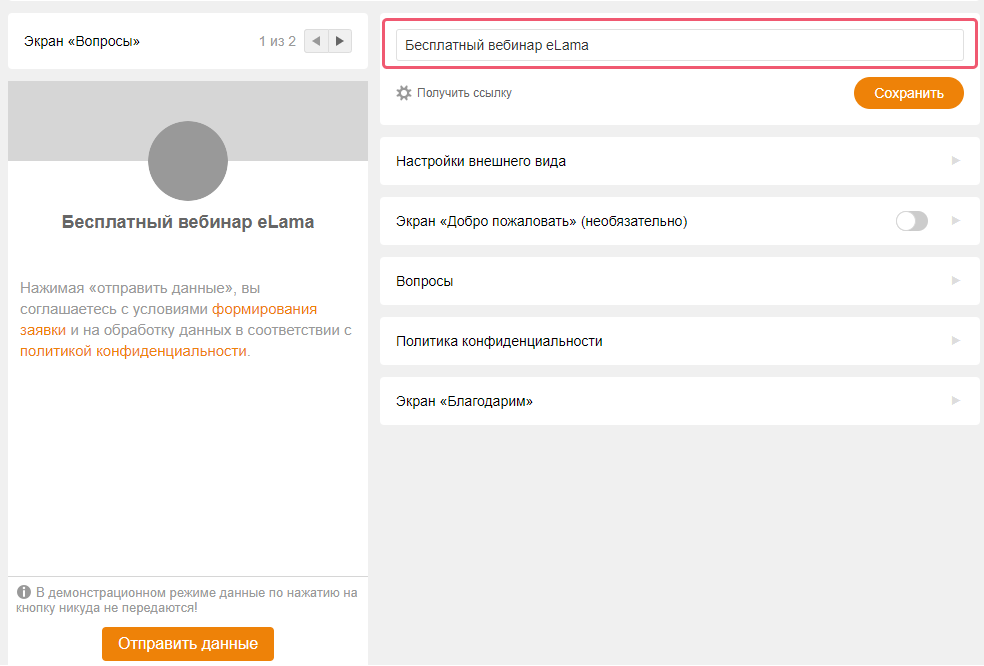Open «политикой конфиденциальности» link in preview
984x666 pixels.
coord(132,351)
